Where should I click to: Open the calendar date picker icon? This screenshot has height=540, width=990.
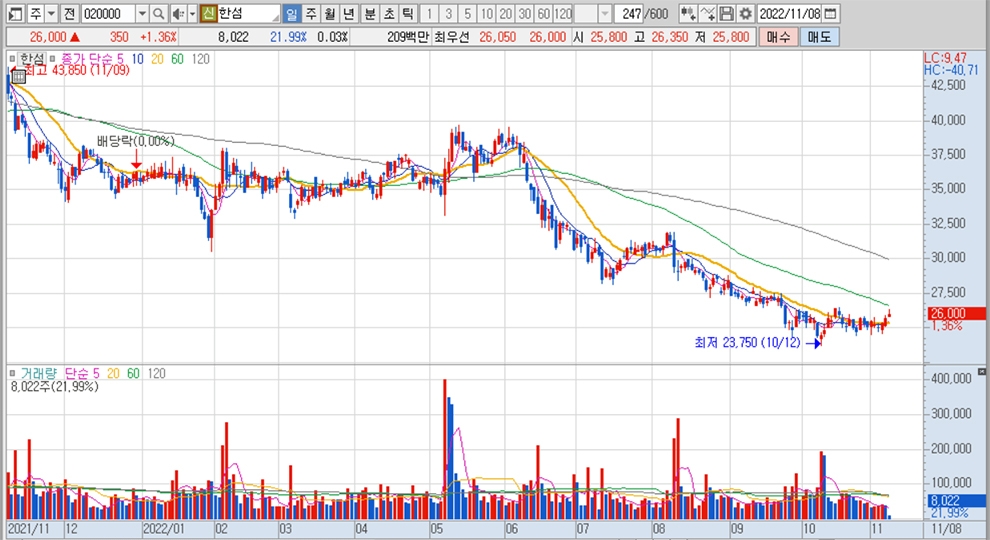[831, 13]
